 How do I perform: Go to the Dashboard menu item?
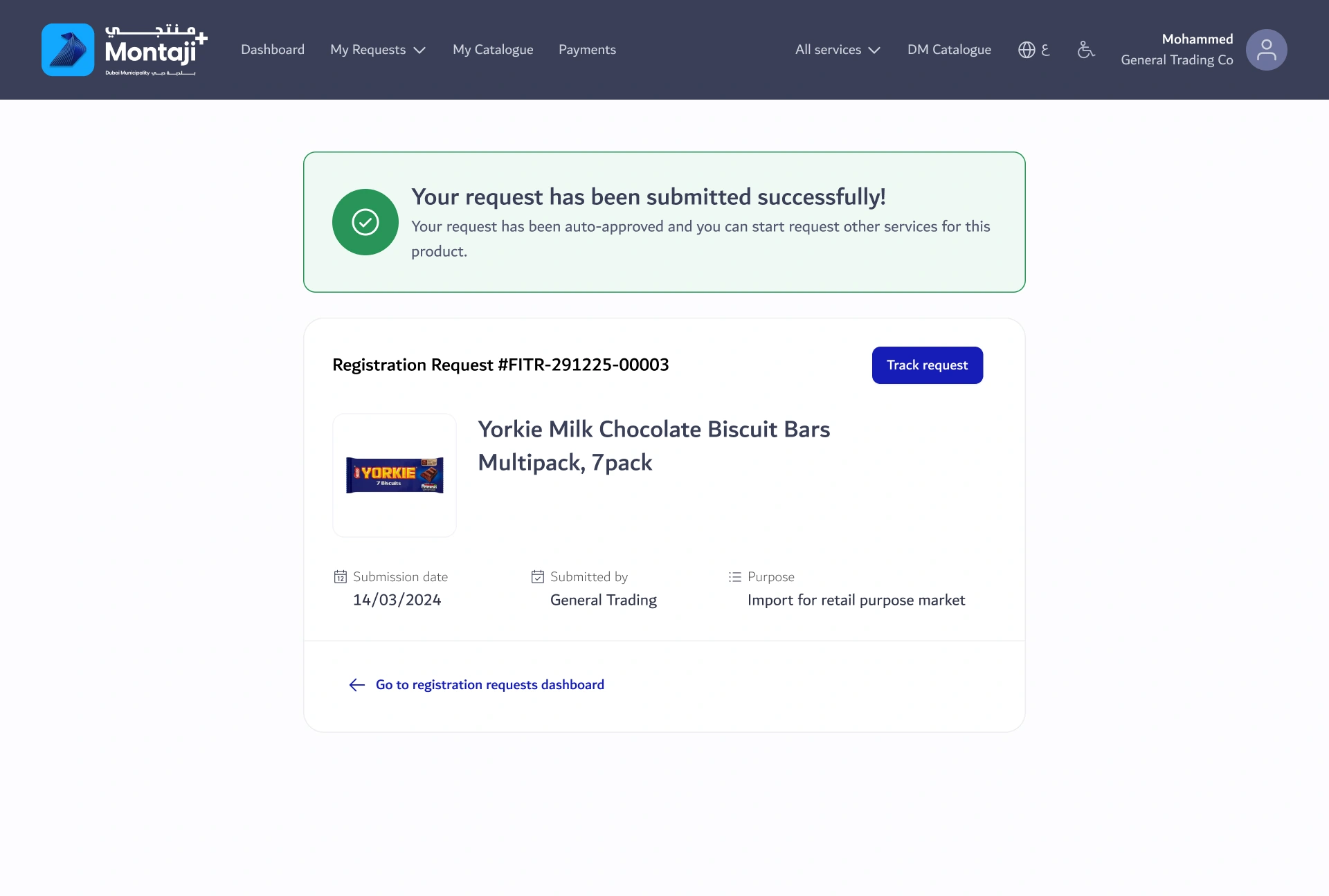[273, 50]
